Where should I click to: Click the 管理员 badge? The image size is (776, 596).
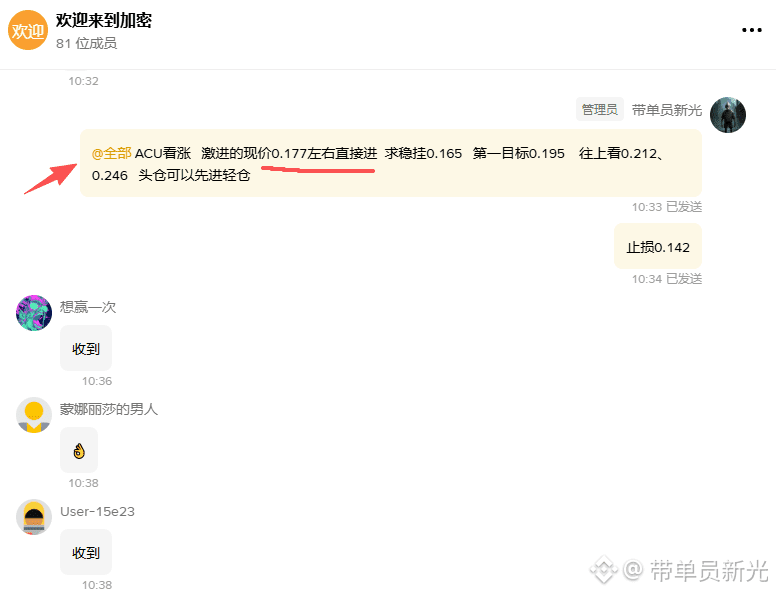point(599,109)
